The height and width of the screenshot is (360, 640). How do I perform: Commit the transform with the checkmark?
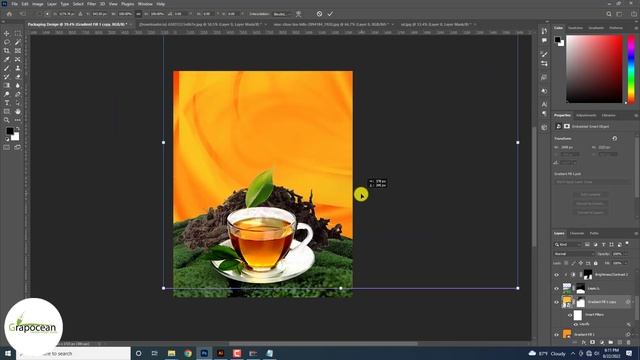point(330,14)
